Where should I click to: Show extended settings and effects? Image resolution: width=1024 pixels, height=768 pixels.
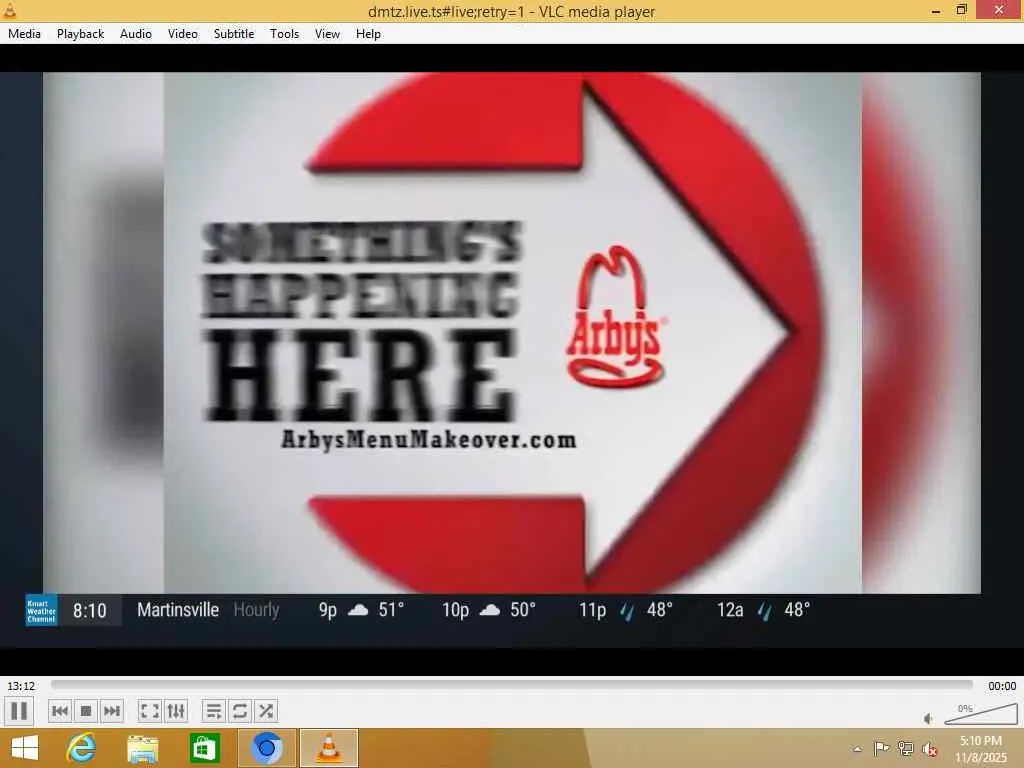[x=176, y=711]
